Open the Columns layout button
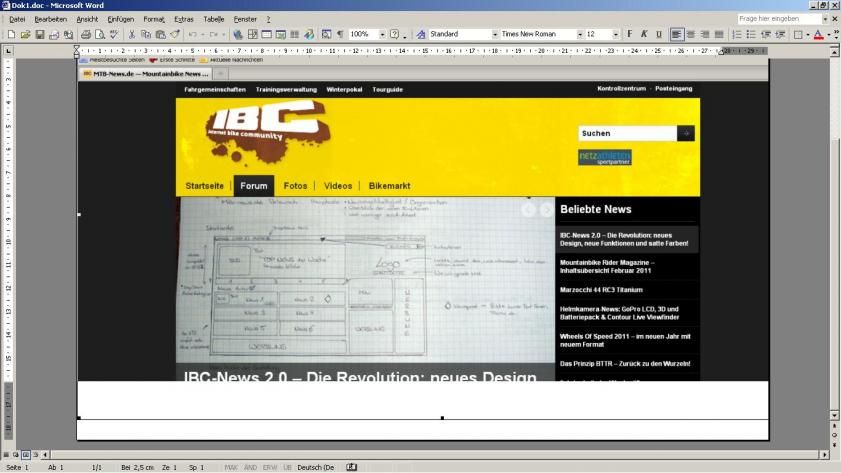 [x=294, y=34]
